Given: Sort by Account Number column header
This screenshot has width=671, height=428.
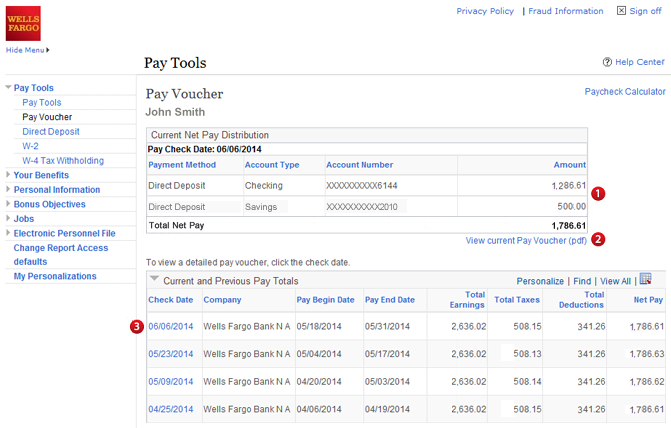Looking at the screenshot, I should tap(359, 165).
